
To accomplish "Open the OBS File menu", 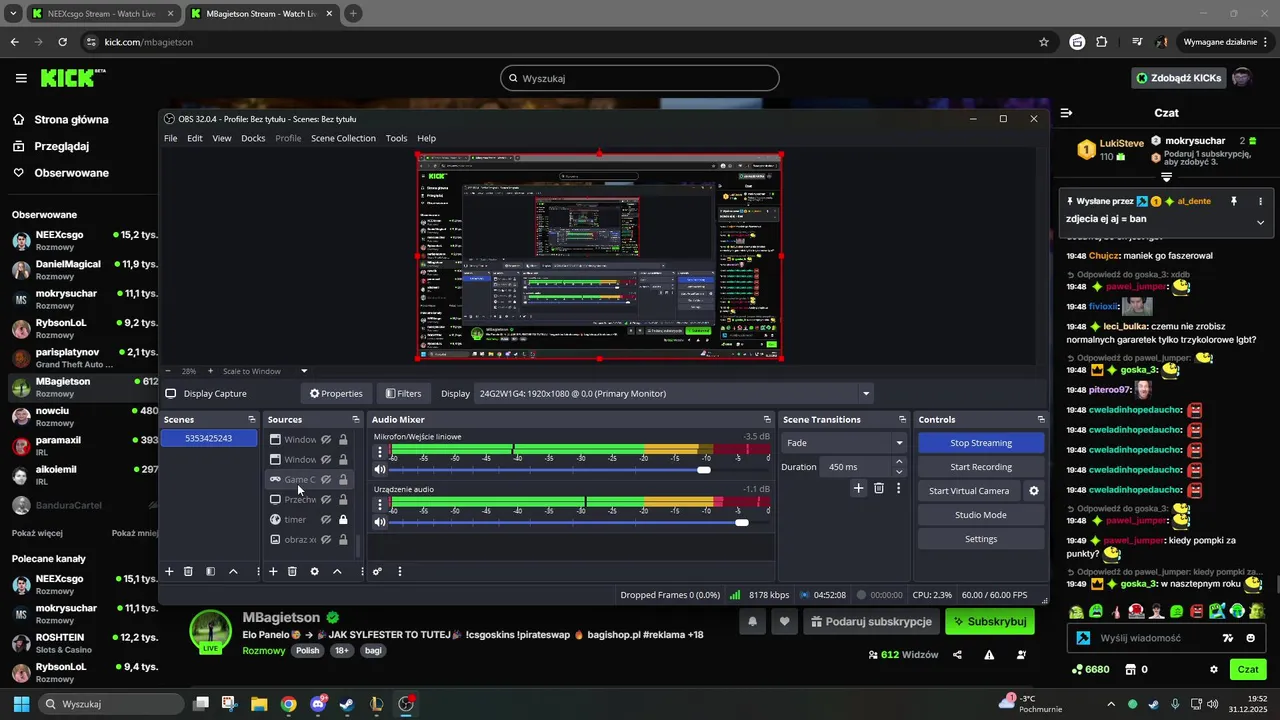I will (x=170, y=138).
